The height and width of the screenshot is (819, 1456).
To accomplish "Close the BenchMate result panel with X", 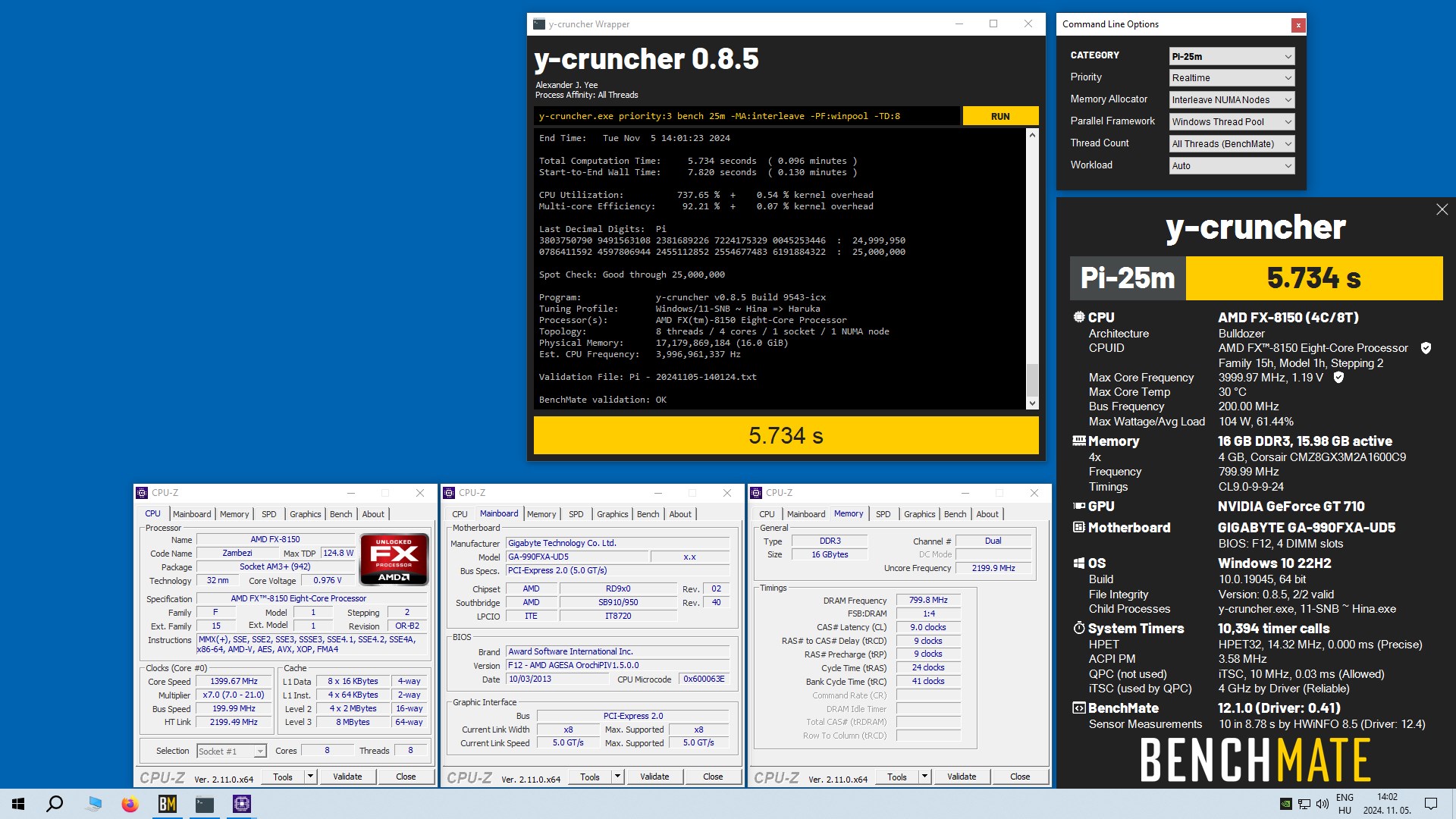I will click(1442, 209).
